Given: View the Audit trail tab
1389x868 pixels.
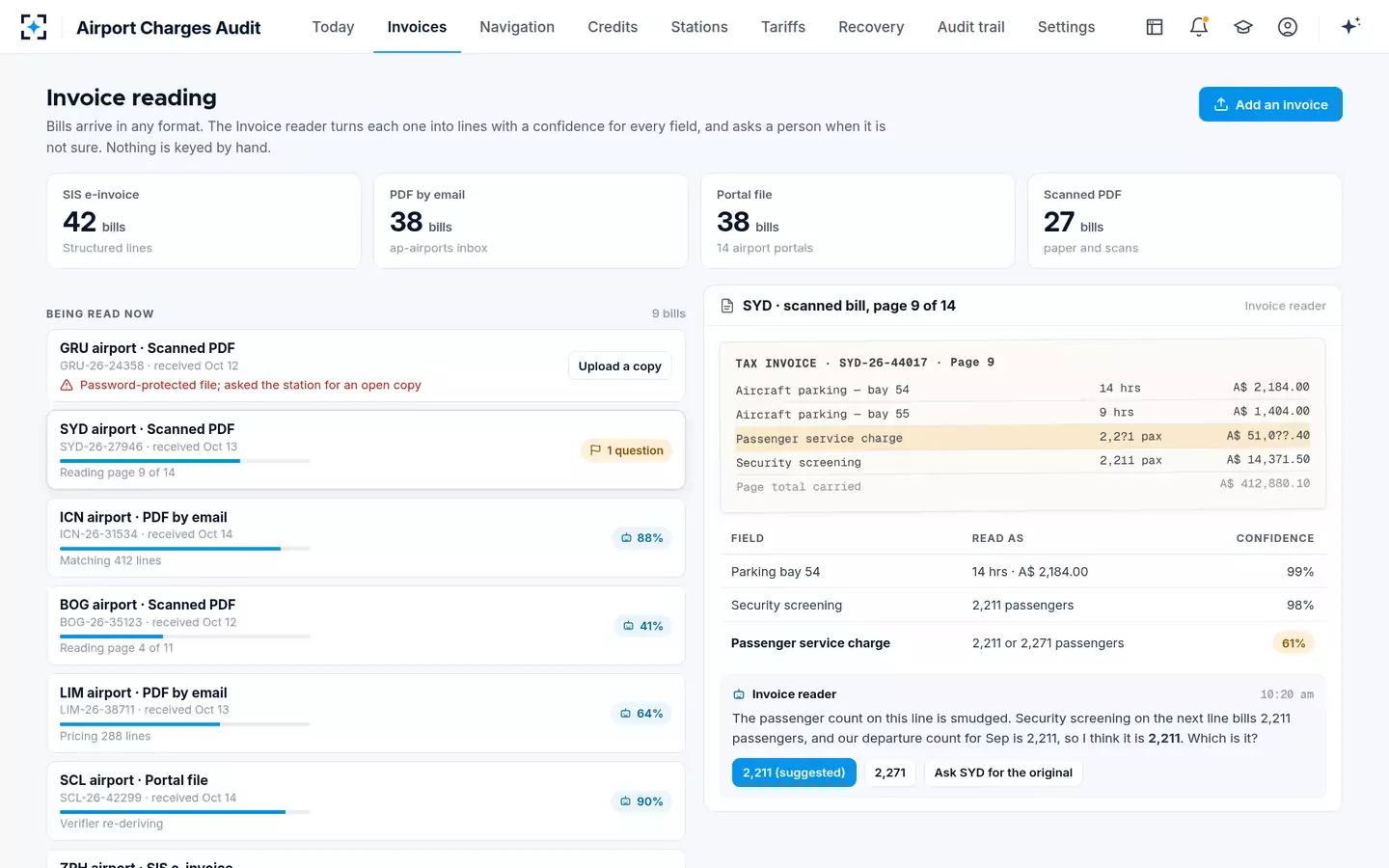Looking at the screenshot, I should 970,27.
